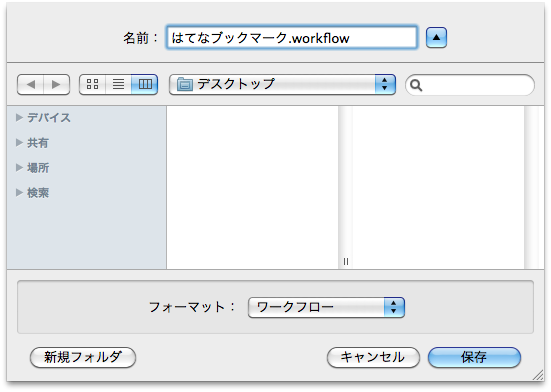Viewport: 551px width, 392px height.
Task: Expand the デバイス sidebar section
Action: 19,117
